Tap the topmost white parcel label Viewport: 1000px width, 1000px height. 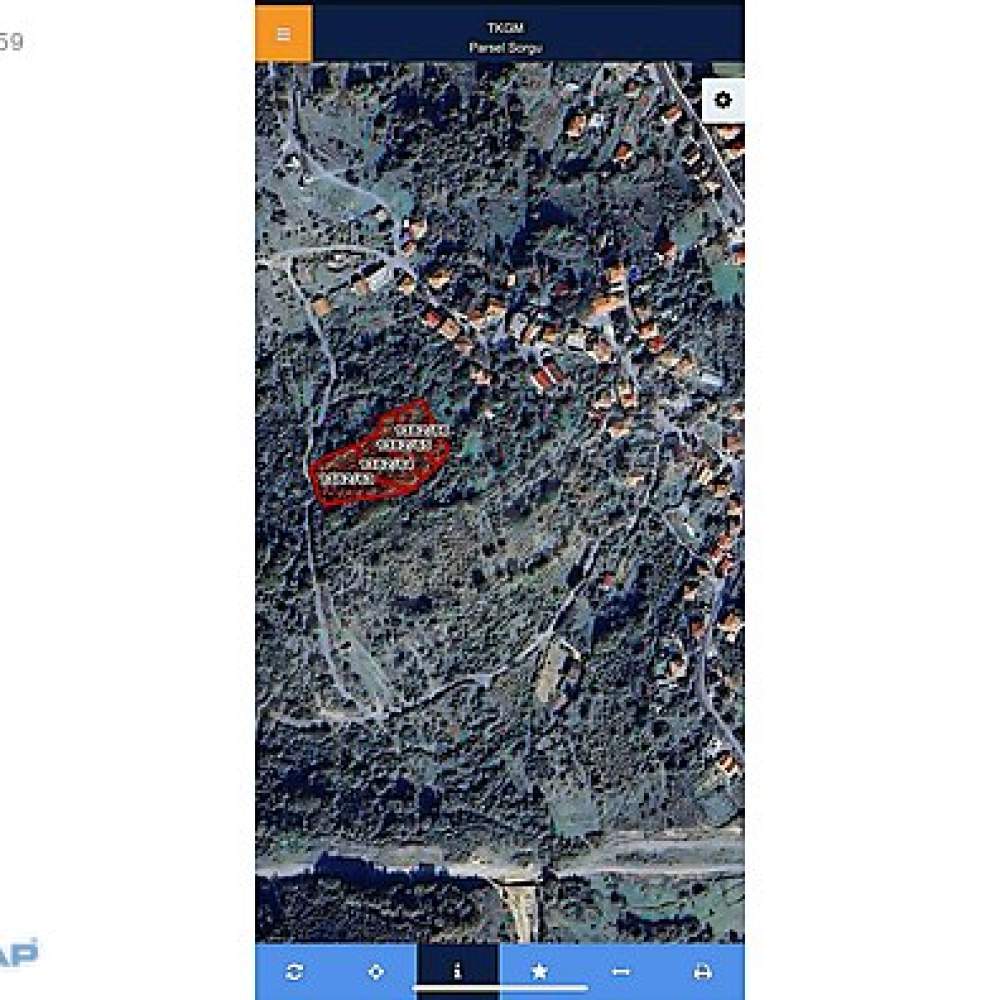422,430
